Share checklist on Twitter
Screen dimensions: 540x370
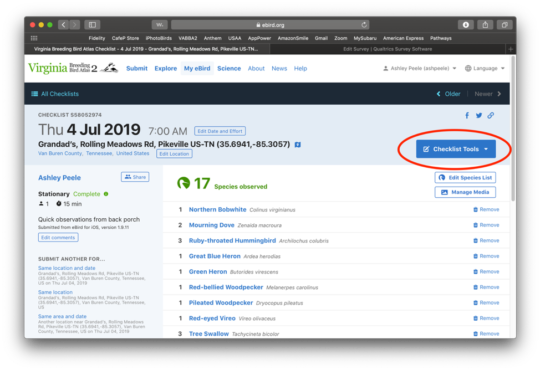point(479,115)
